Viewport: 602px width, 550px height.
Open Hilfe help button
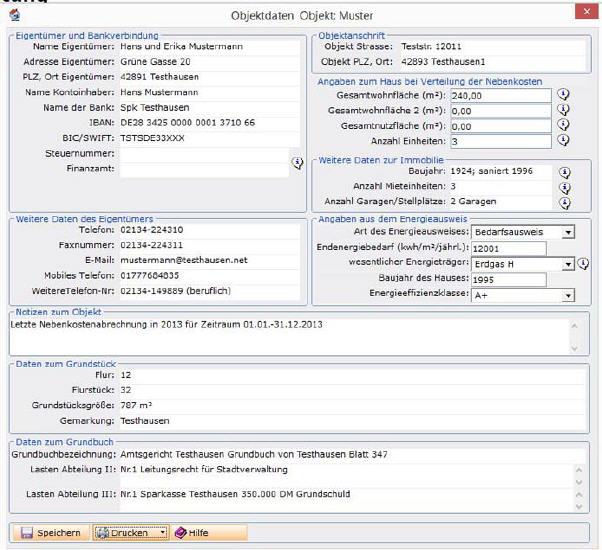coord(209,533)
